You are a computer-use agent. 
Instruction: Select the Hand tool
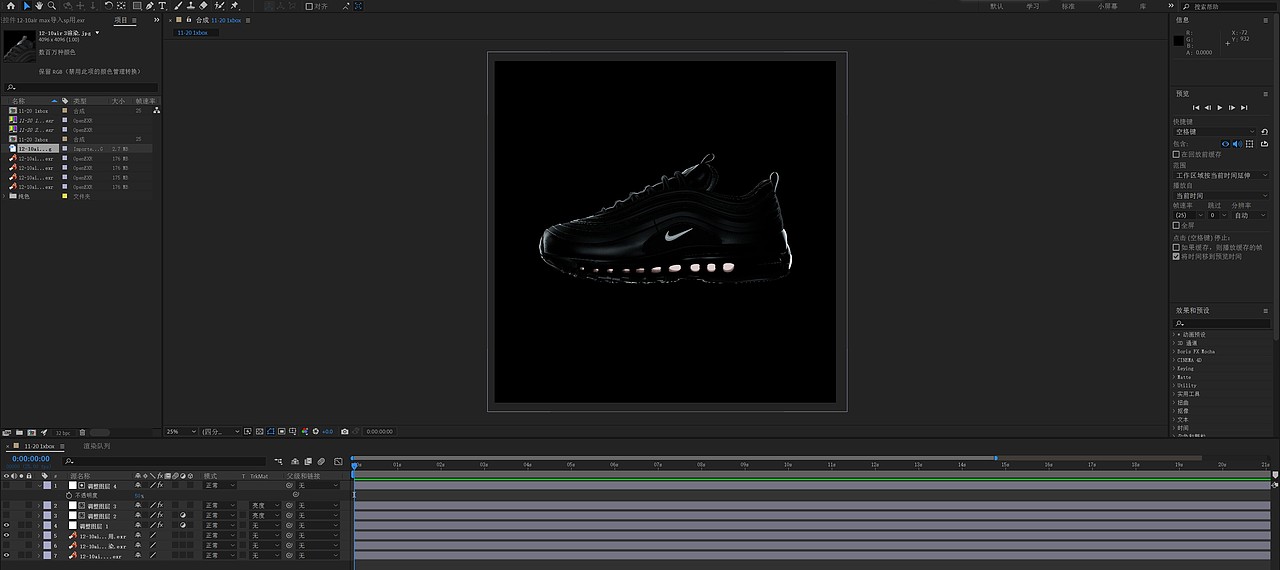coord(39,6)
